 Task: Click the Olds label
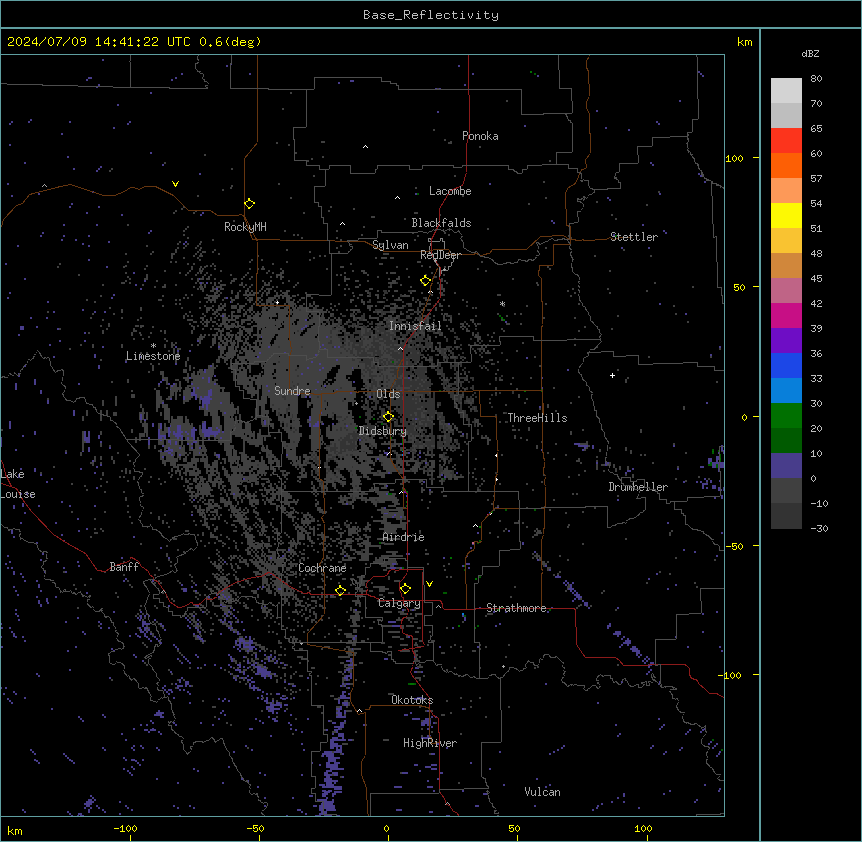(388, 394)
